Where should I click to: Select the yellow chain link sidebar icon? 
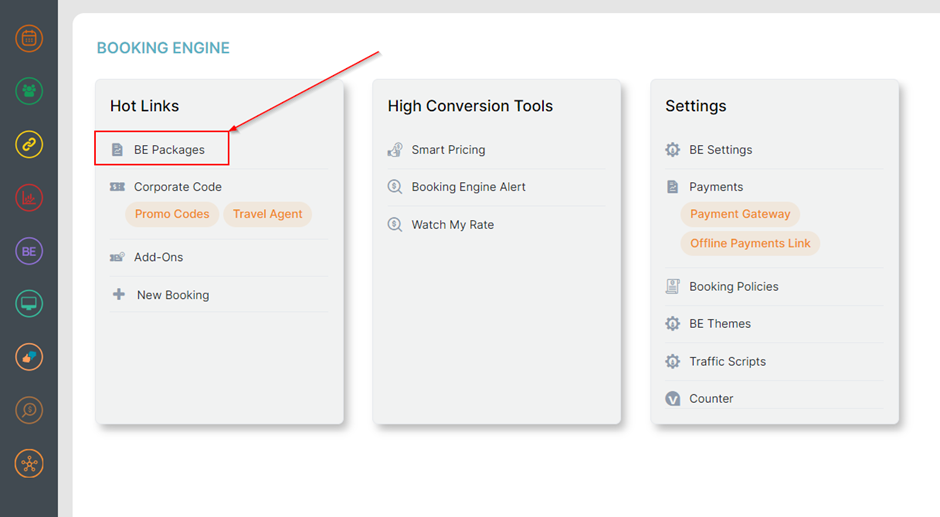point(29,145)
